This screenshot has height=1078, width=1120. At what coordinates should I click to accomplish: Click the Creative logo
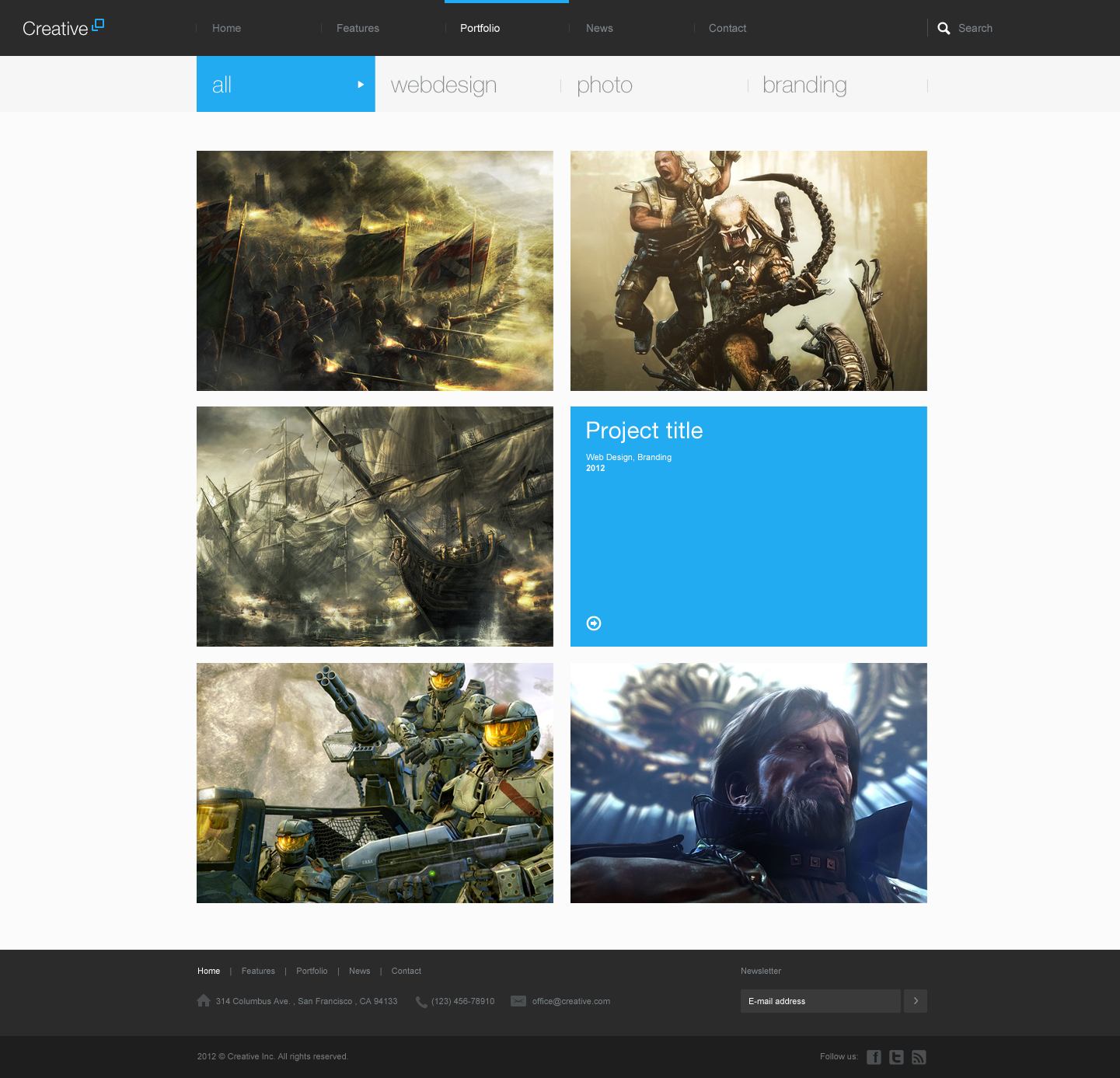63,28
